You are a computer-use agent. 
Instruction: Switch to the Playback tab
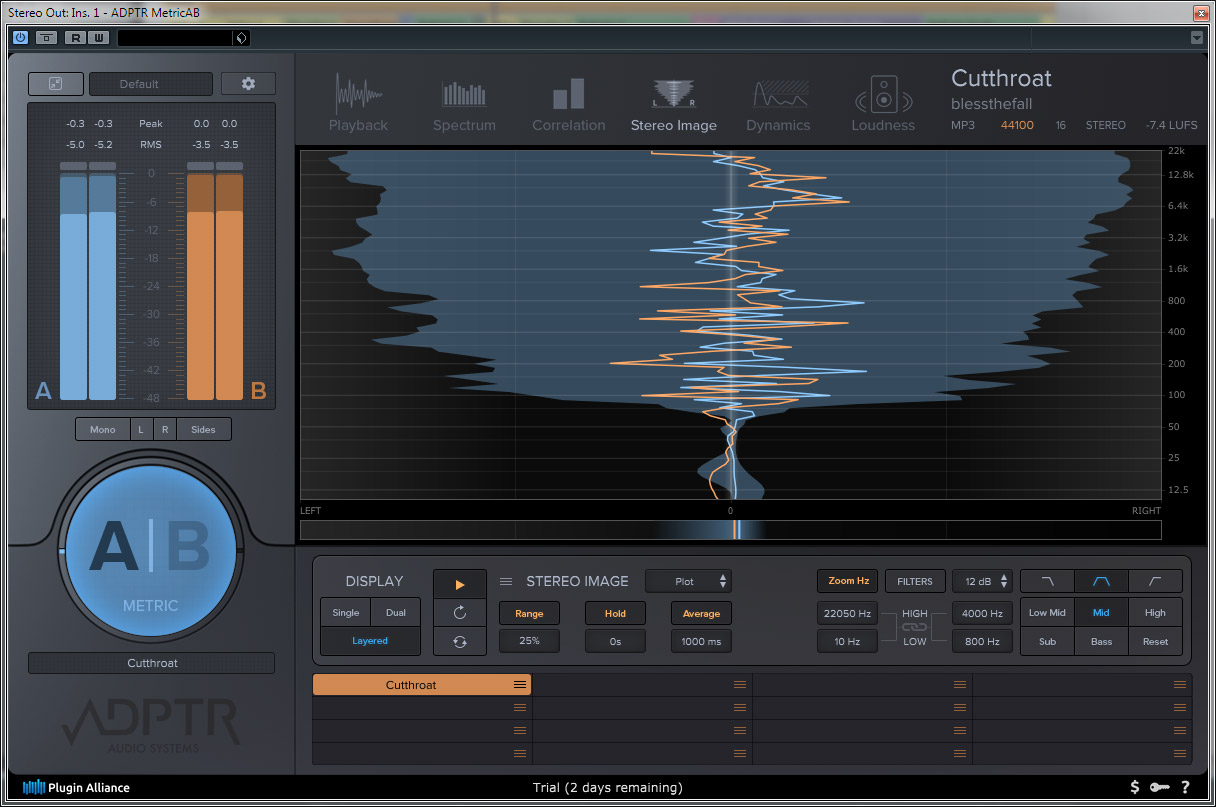(x=358, y=104)
